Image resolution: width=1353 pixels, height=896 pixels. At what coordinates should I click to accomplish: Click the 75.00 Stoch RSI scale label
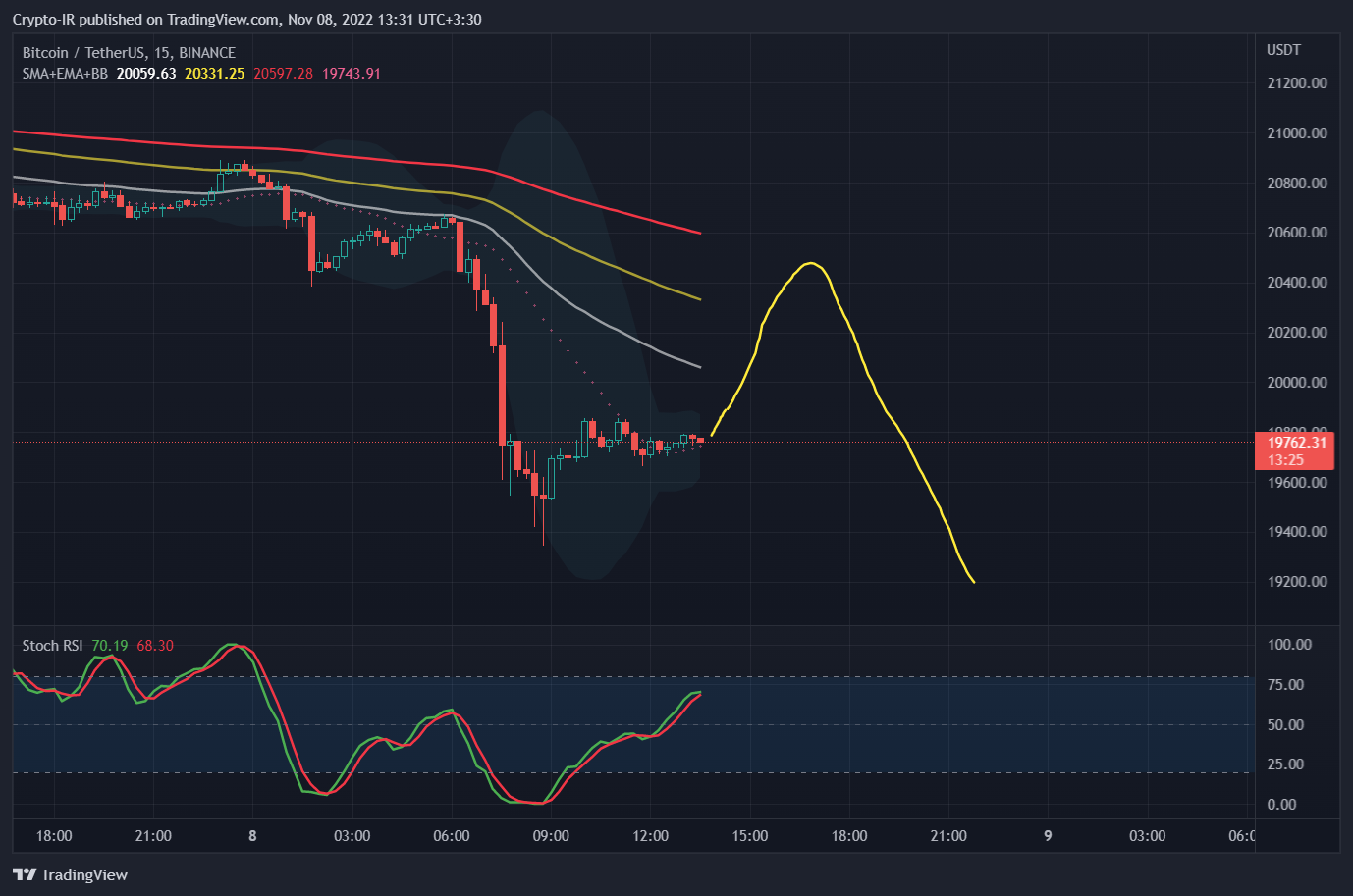(1285, 685)
